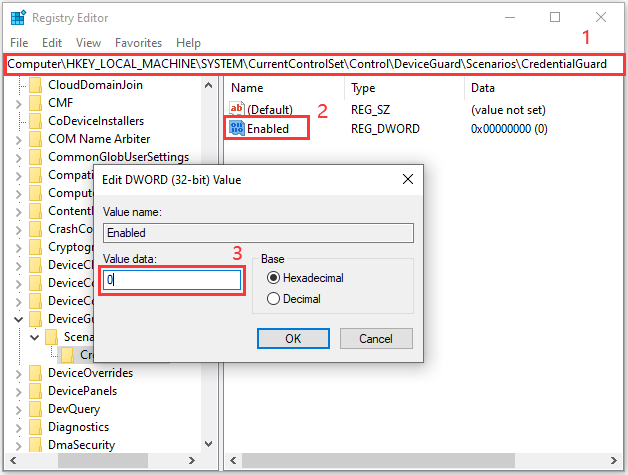Click the Registry Editor app icon in title bar
This screenshot has height=475, width=628.
pyautogui.click(x=18, y=18)
